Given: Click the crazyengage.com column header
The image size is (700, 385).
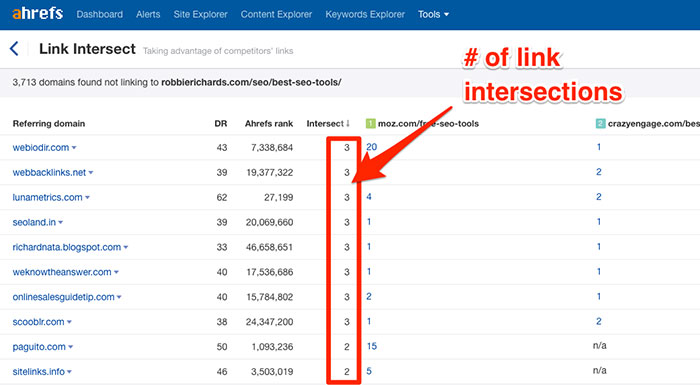Looking at the screenshot, I should [654, 124].
